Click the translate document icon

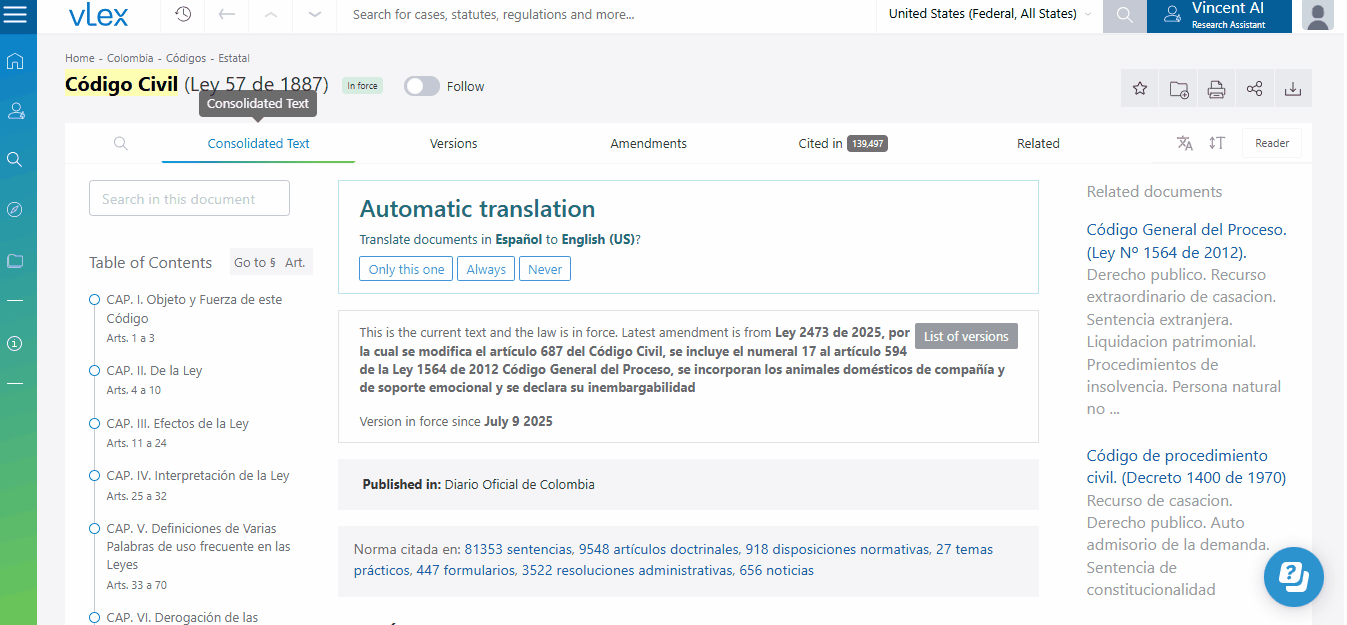(x=1185, y=143)
